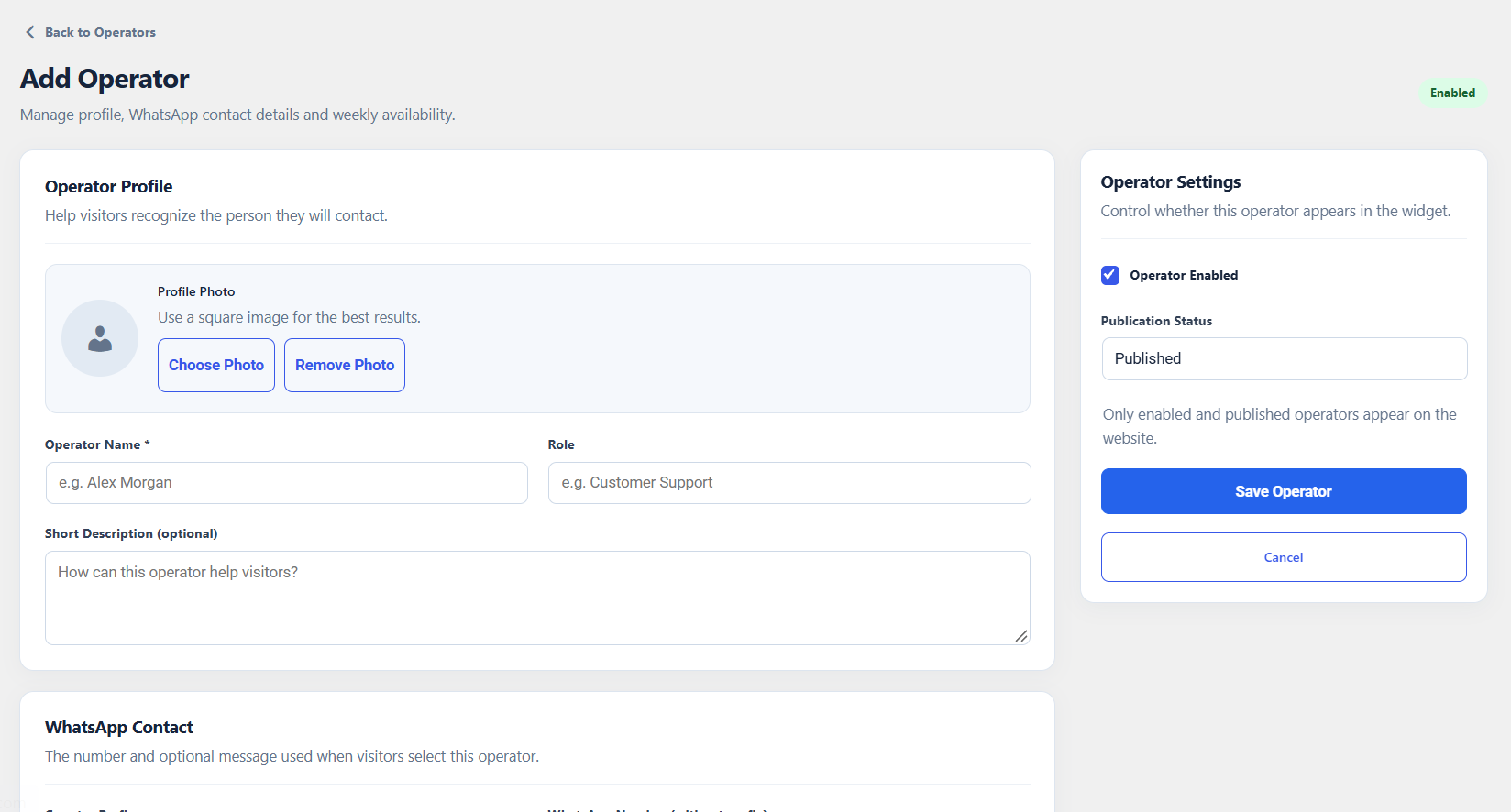Click the Short Description (optional) label

pyautogui.click(x=131, y=533)
